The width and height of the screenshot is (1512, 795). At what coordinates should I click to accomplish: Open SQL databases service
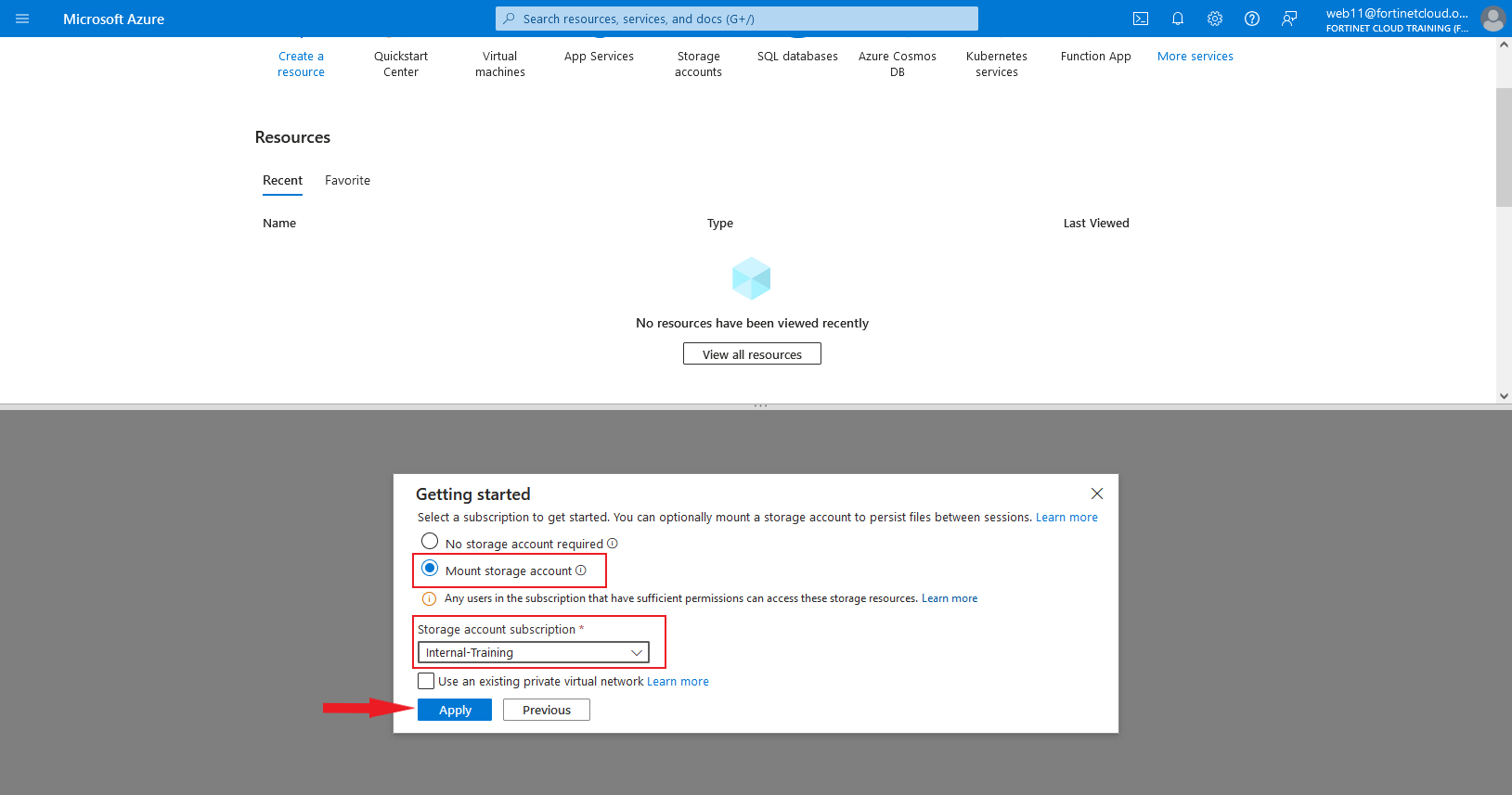click(798, 57)
